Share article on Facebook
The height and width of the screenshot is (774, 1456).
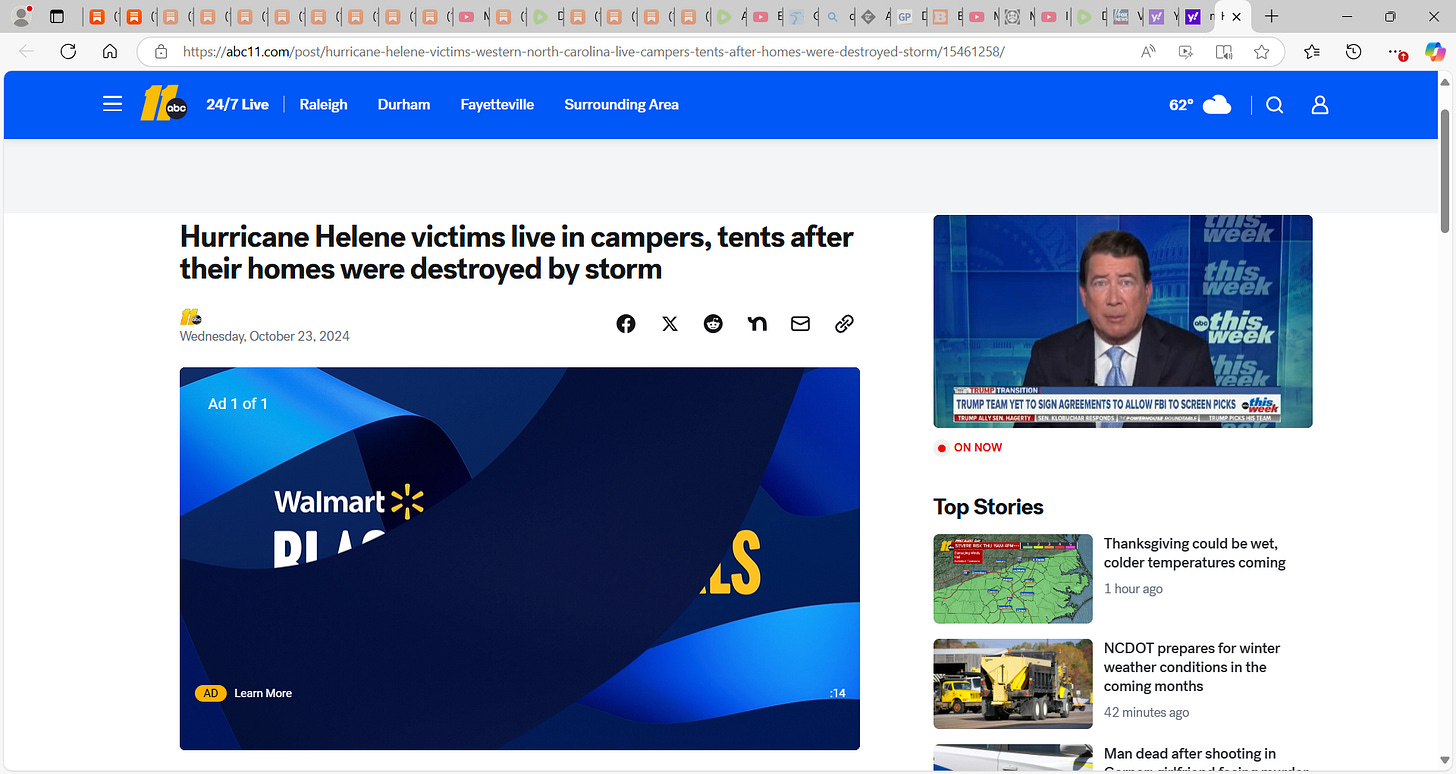coord(626,323)
